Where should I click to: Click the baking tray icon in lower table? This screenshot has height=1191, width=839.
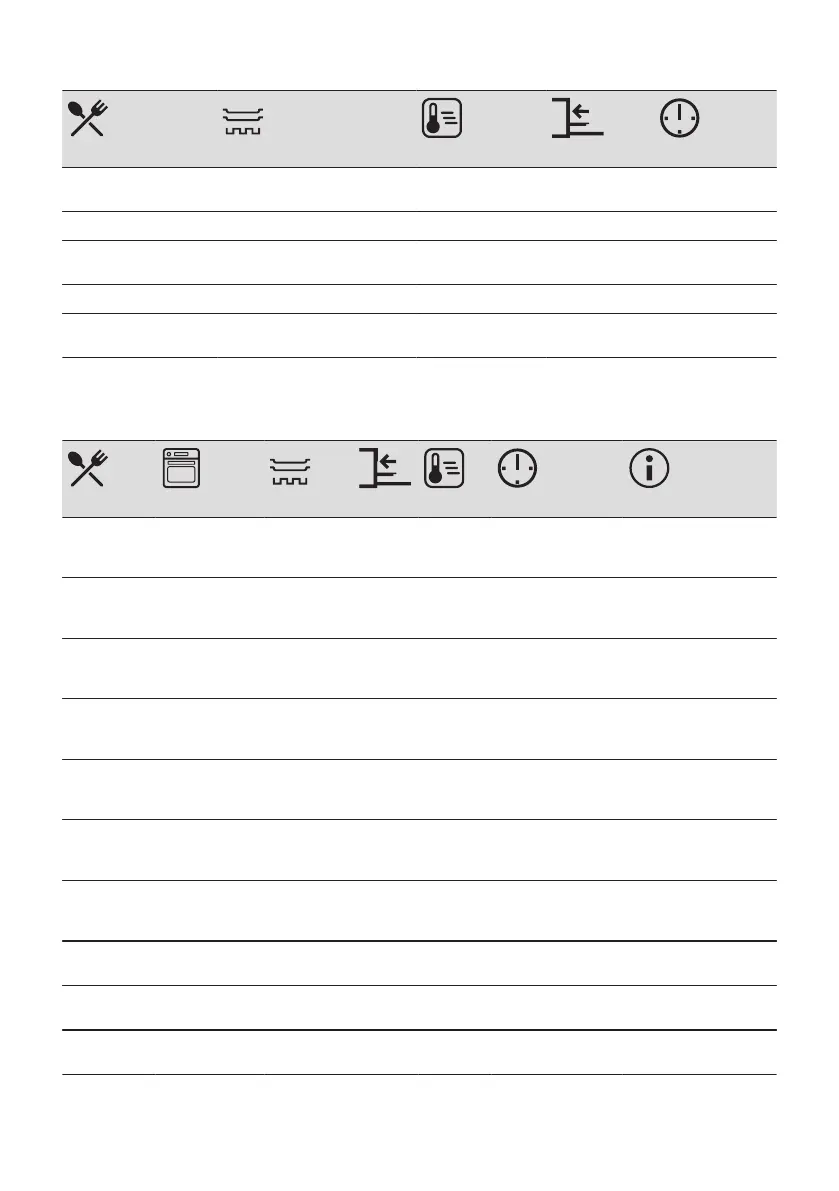click(x=290, y=472)
